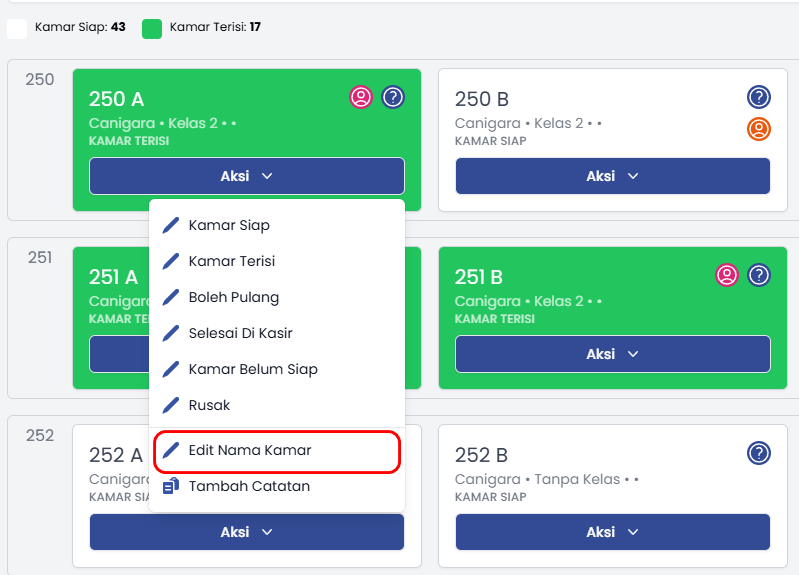Click the question mark icon on room 252 B

[759, 453]
